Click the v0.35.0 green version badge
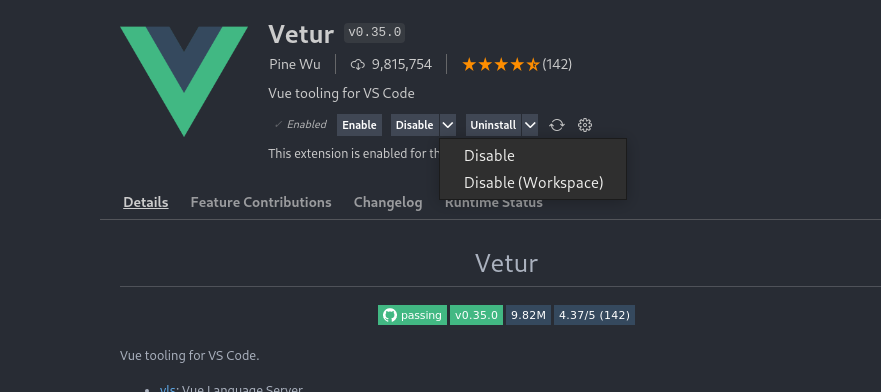881x392 pixels. pos(476,315)
